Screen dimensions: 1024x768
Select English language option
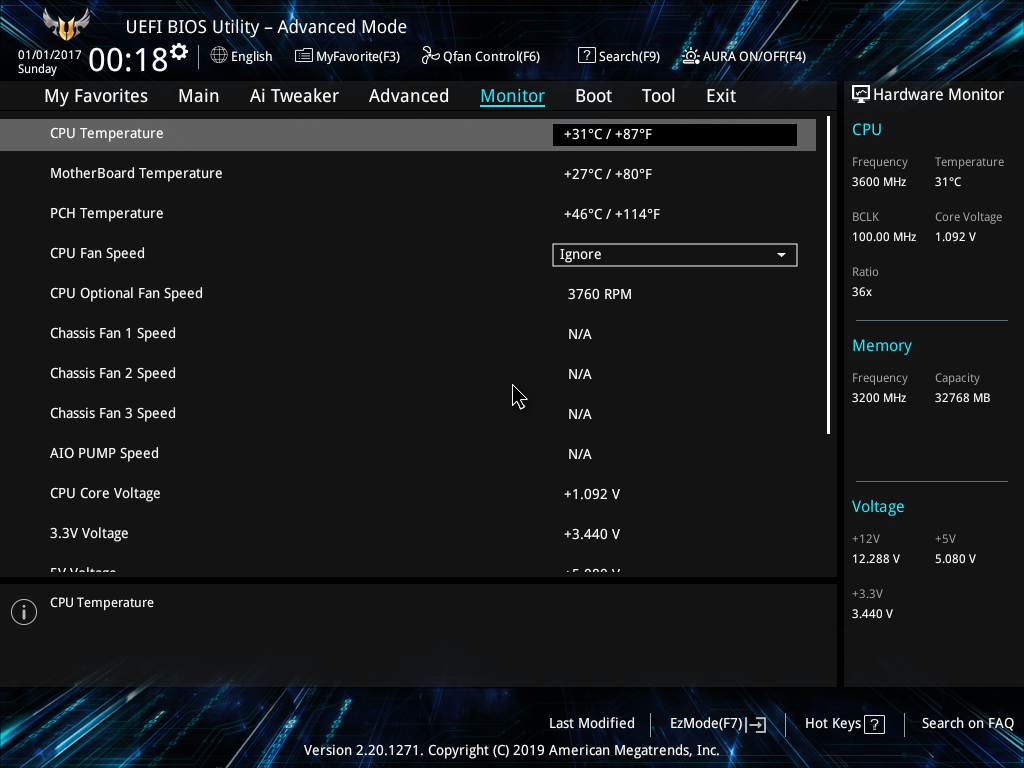[251, 56]
